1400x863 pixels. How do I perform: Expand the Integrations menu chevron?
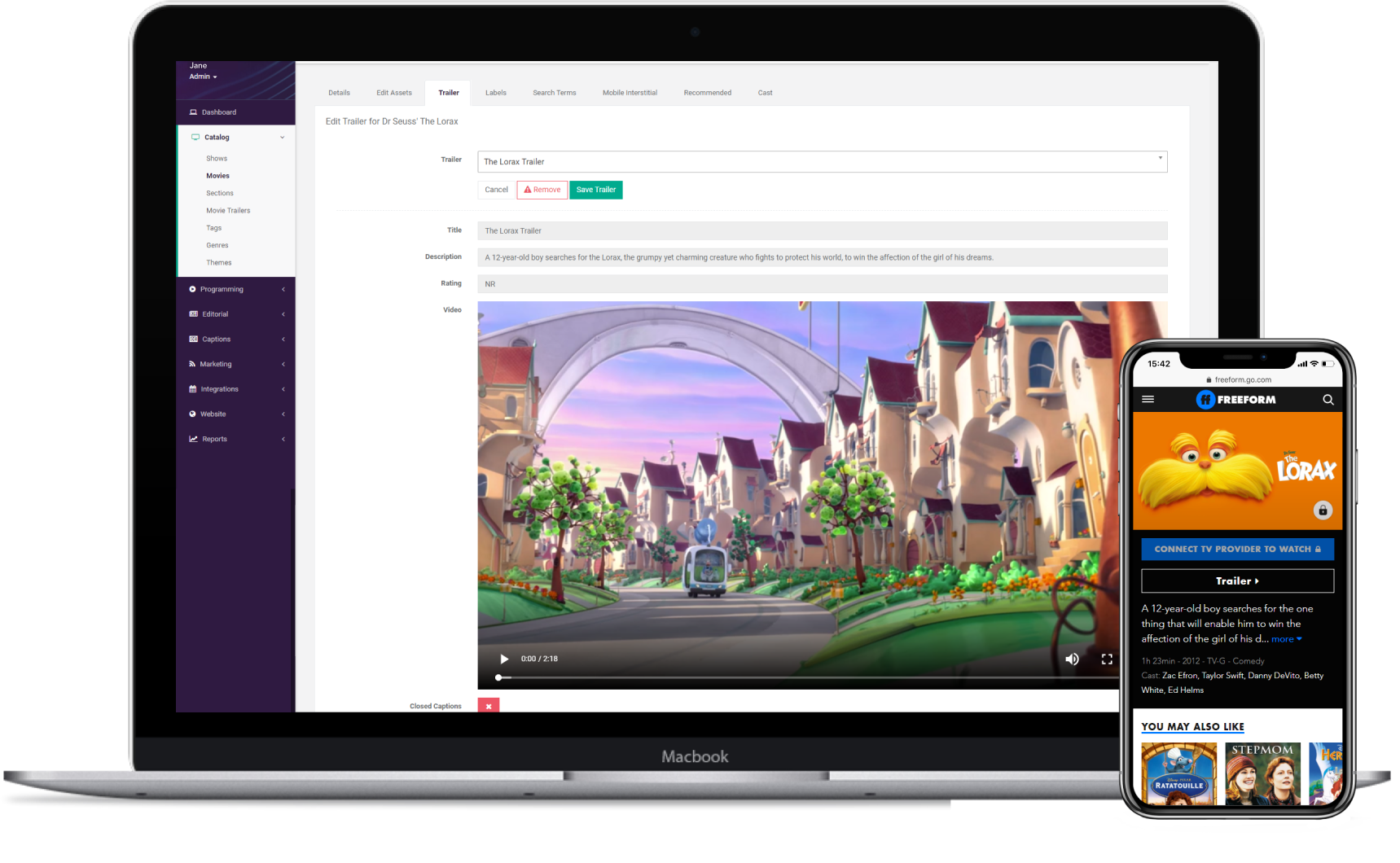point(283,389)
